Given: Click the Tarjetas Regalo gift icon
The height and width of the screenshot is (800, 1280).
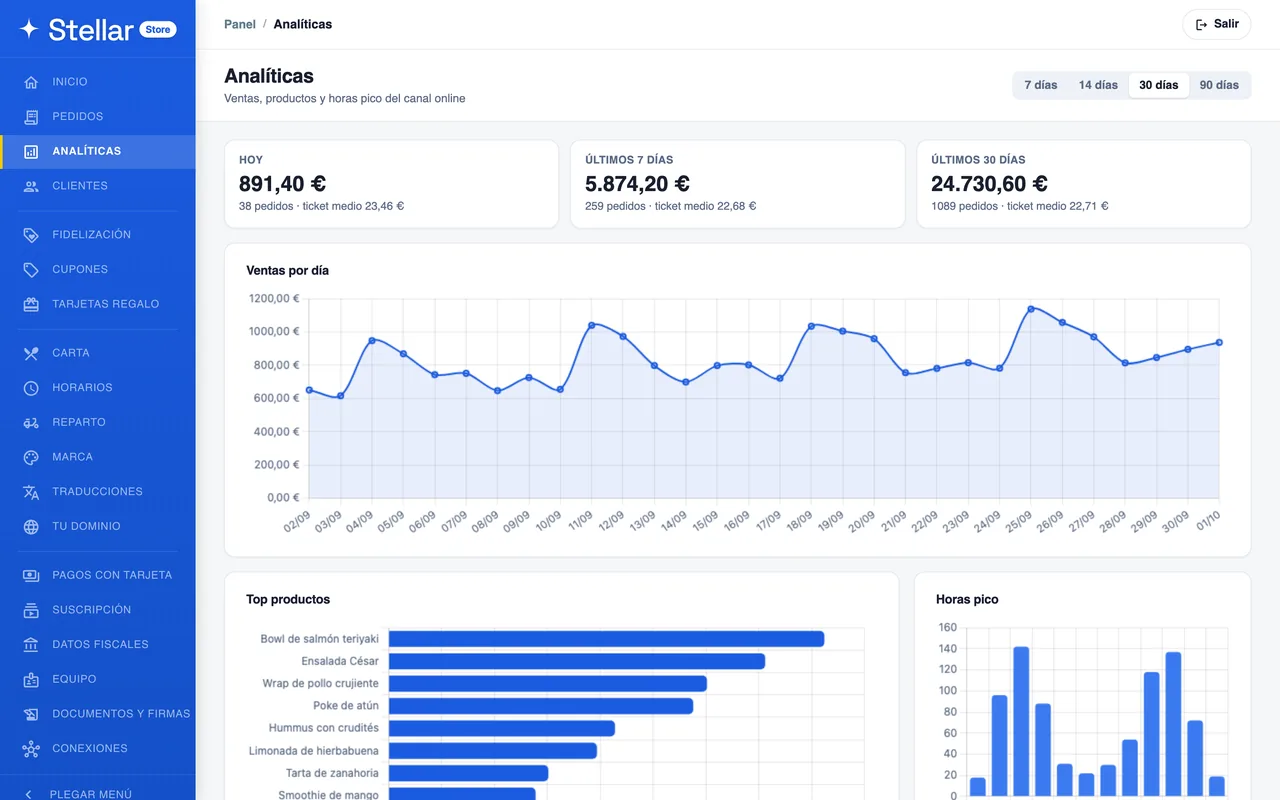Looking at the screenshot, I should 31,304.
